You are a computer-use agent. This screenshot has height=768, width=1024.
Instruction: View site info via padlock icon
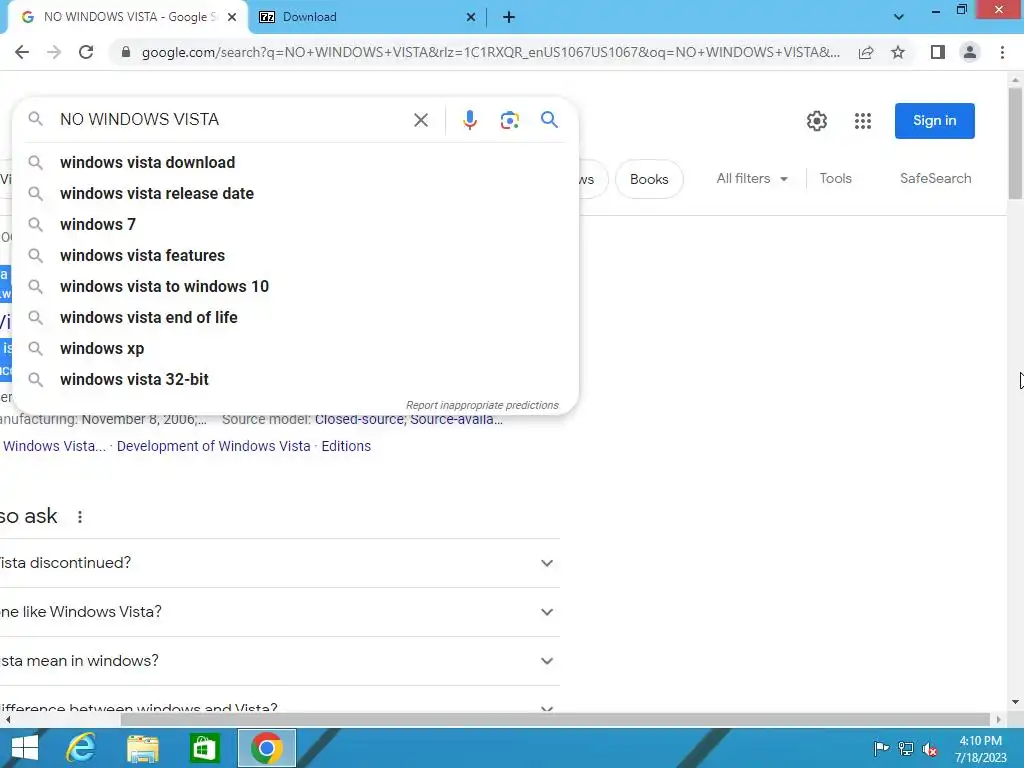click(126, 52)
